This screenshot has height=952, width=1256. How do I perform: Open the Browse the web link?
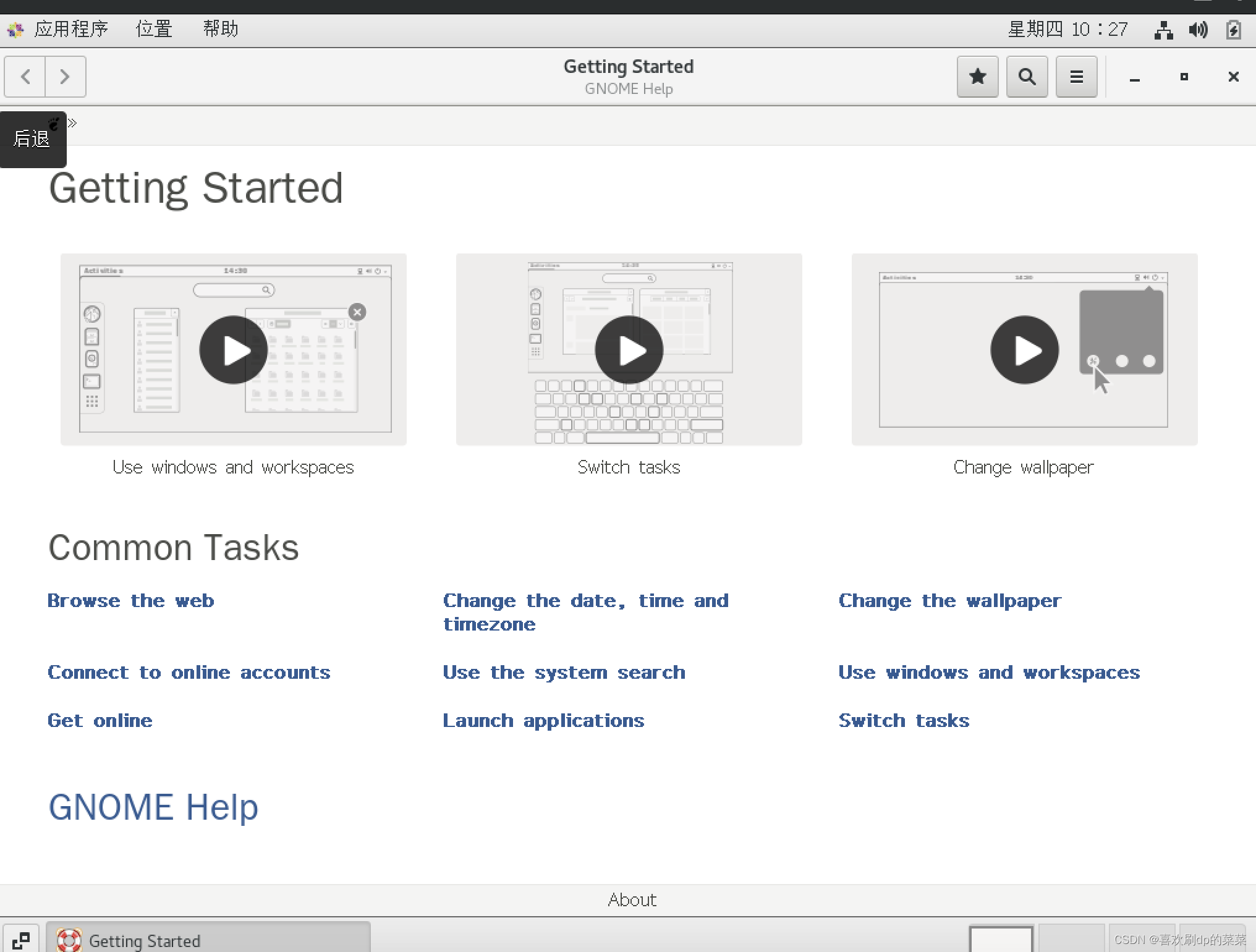[131, 600]
